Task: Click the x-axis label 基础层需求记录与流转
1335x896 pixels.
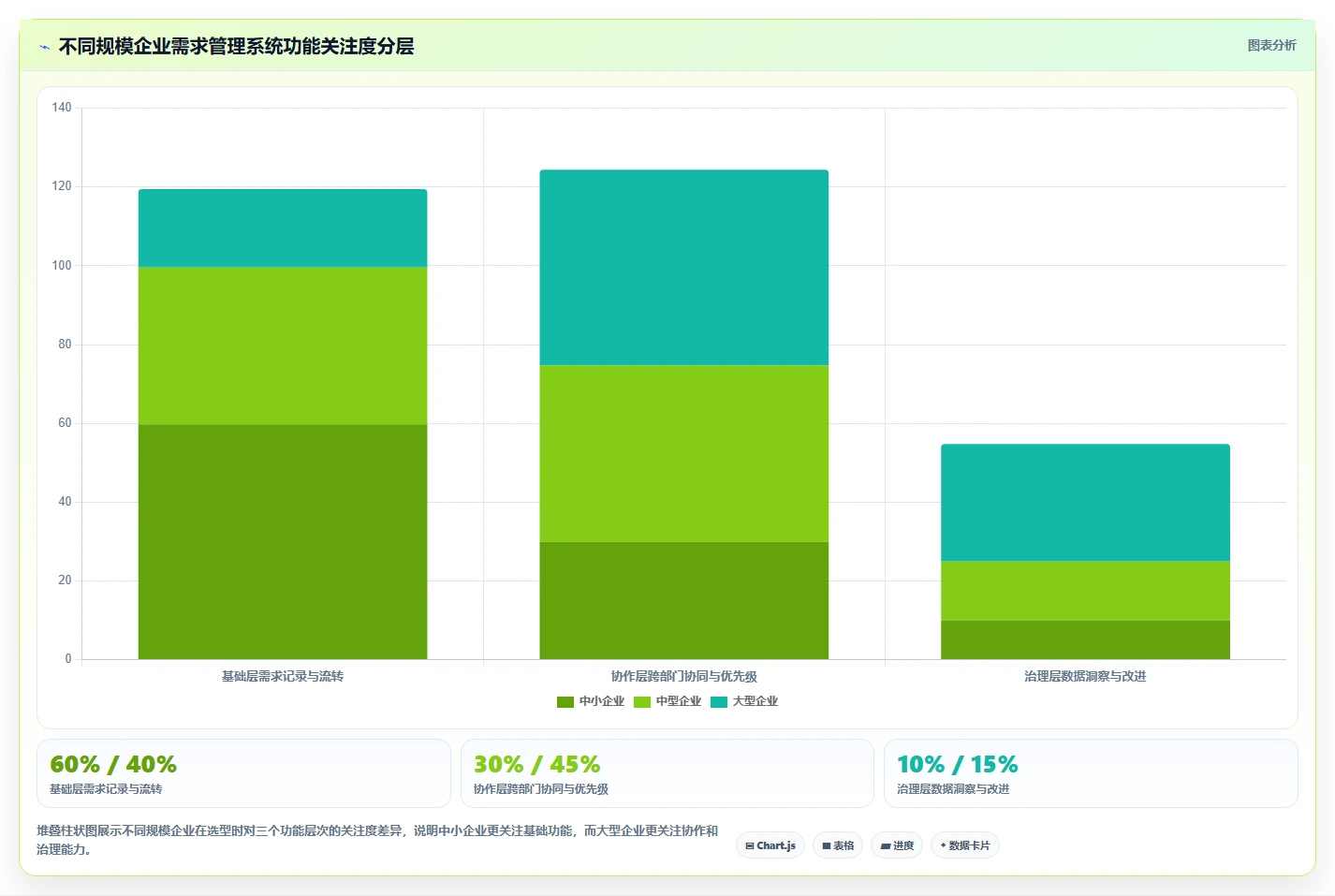Action: (x=283, y=676)
